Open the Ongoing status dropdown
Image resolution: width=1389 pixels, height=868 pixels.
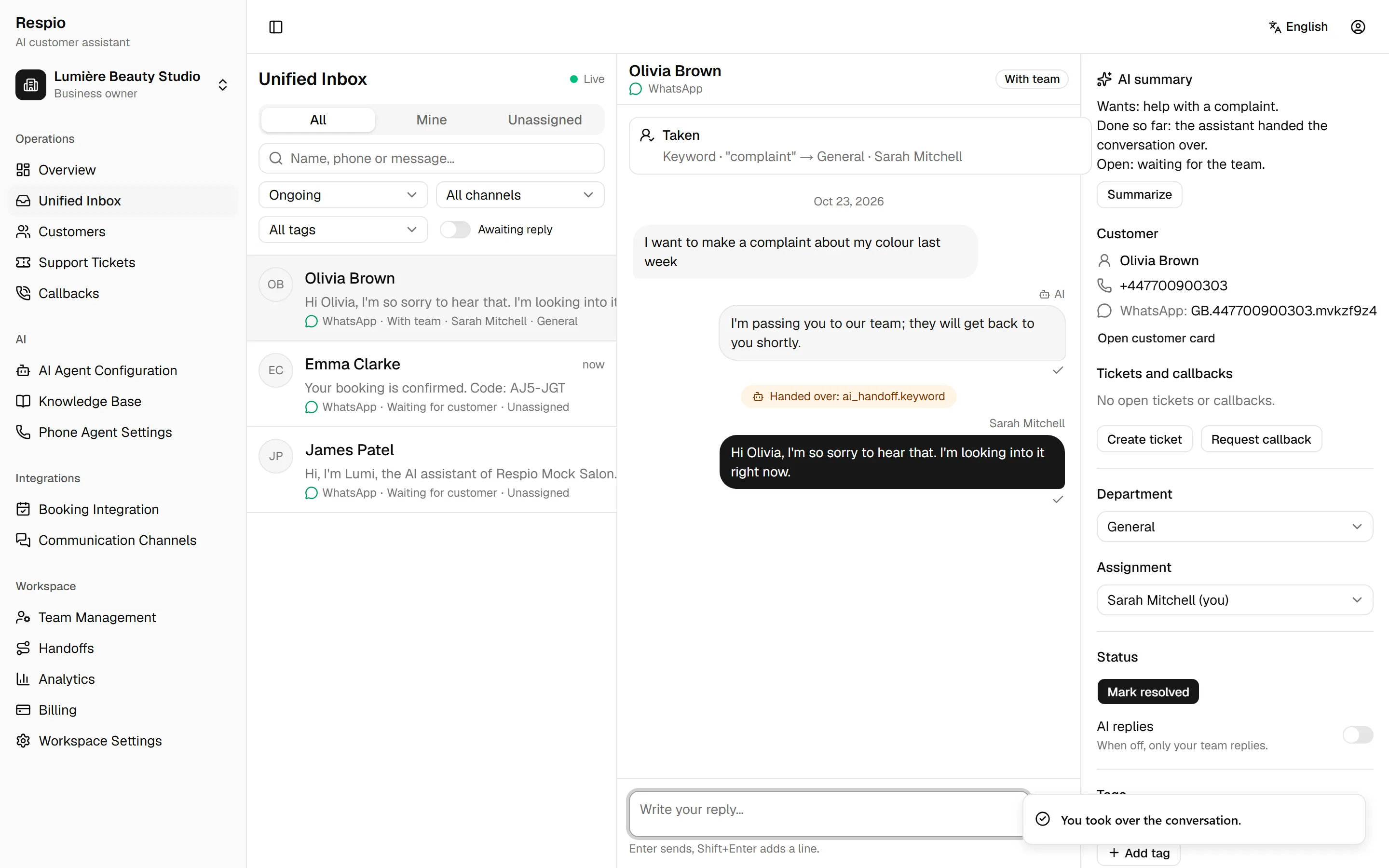tap(342, 195)
